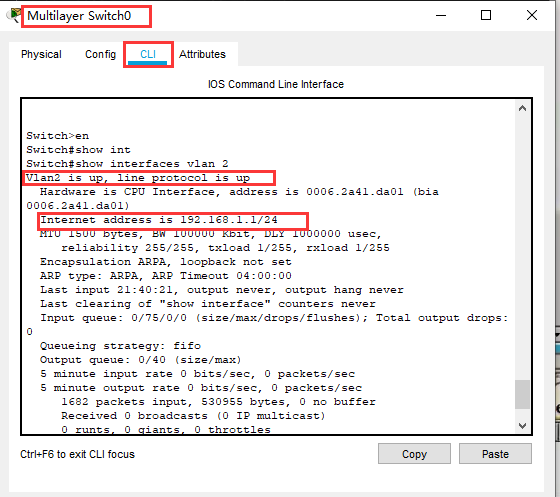Screen dimensions: 560x497
Task: Click the 'show interfaces vlan 2' command line
Action: click(127, 164)
